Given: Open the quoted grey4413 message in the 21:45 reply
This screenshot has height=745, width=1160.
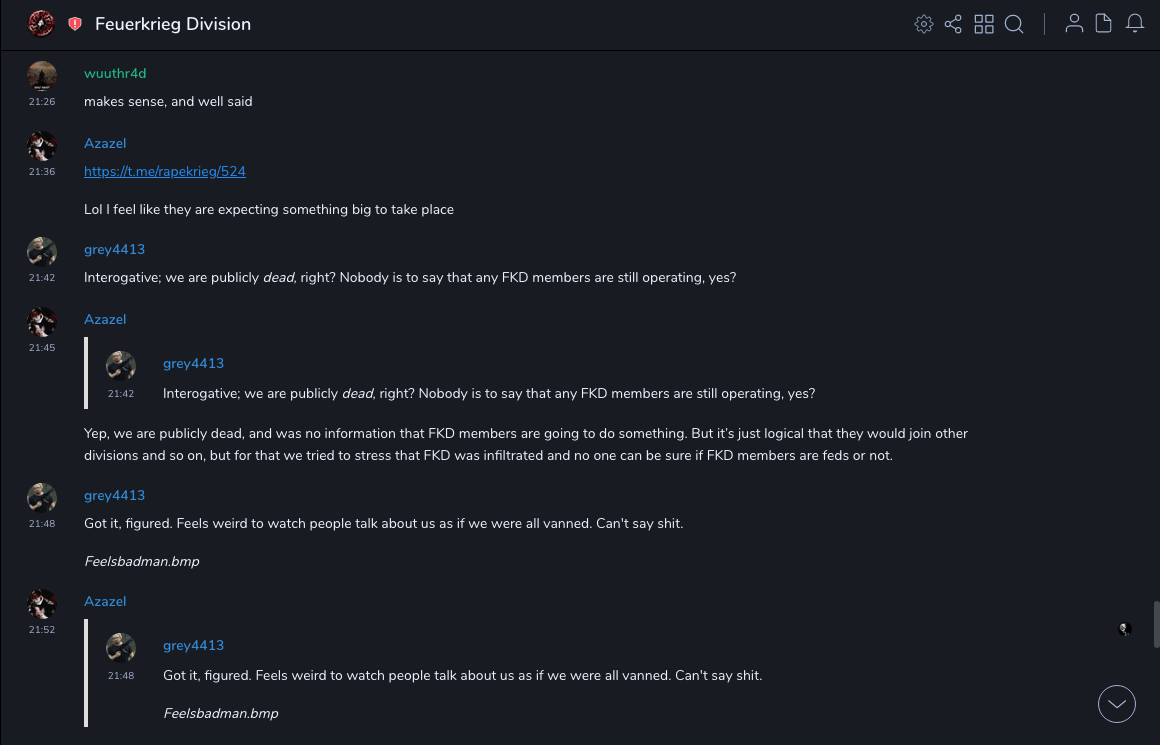Looking at the screenshot, I should point(489,393).
